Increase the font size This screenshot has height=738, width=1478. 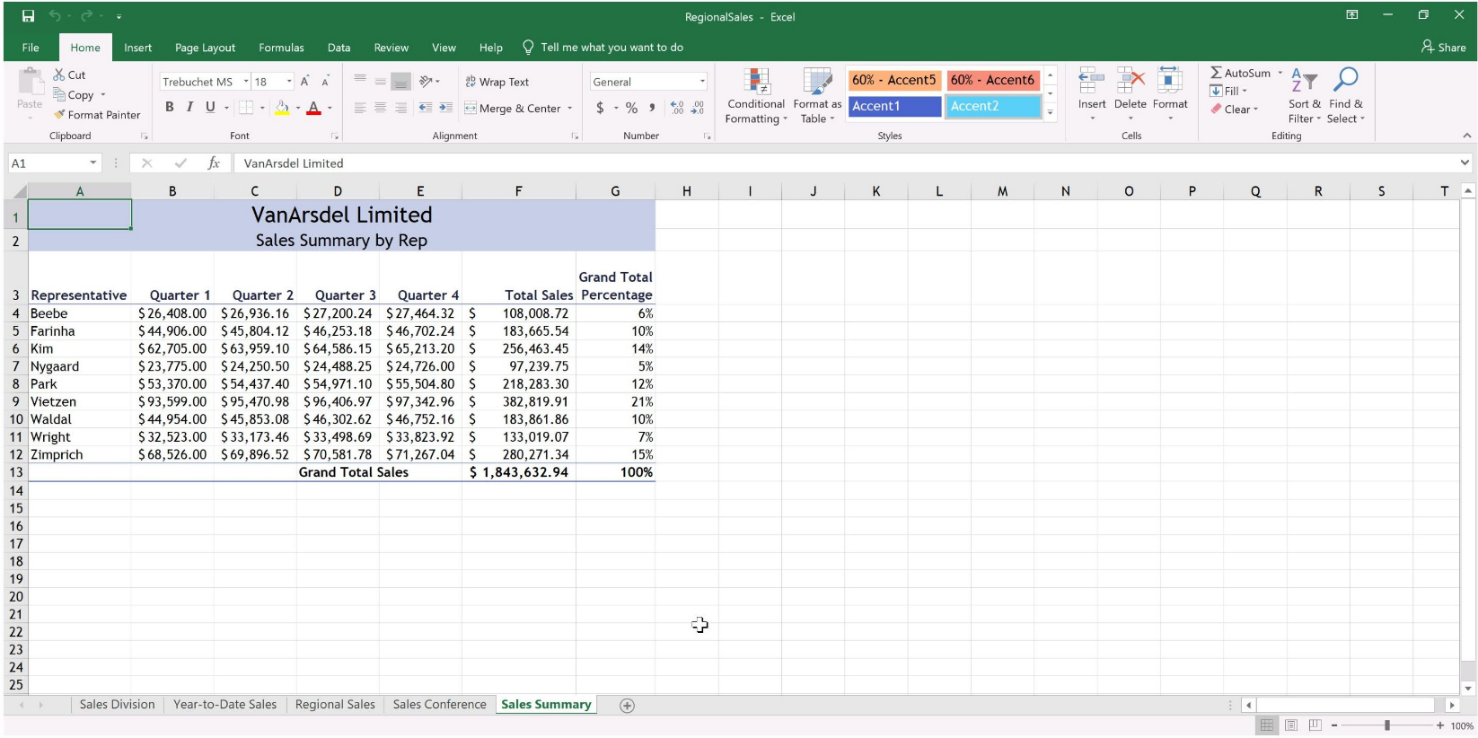pyautogui.click(x=306, y=82)
